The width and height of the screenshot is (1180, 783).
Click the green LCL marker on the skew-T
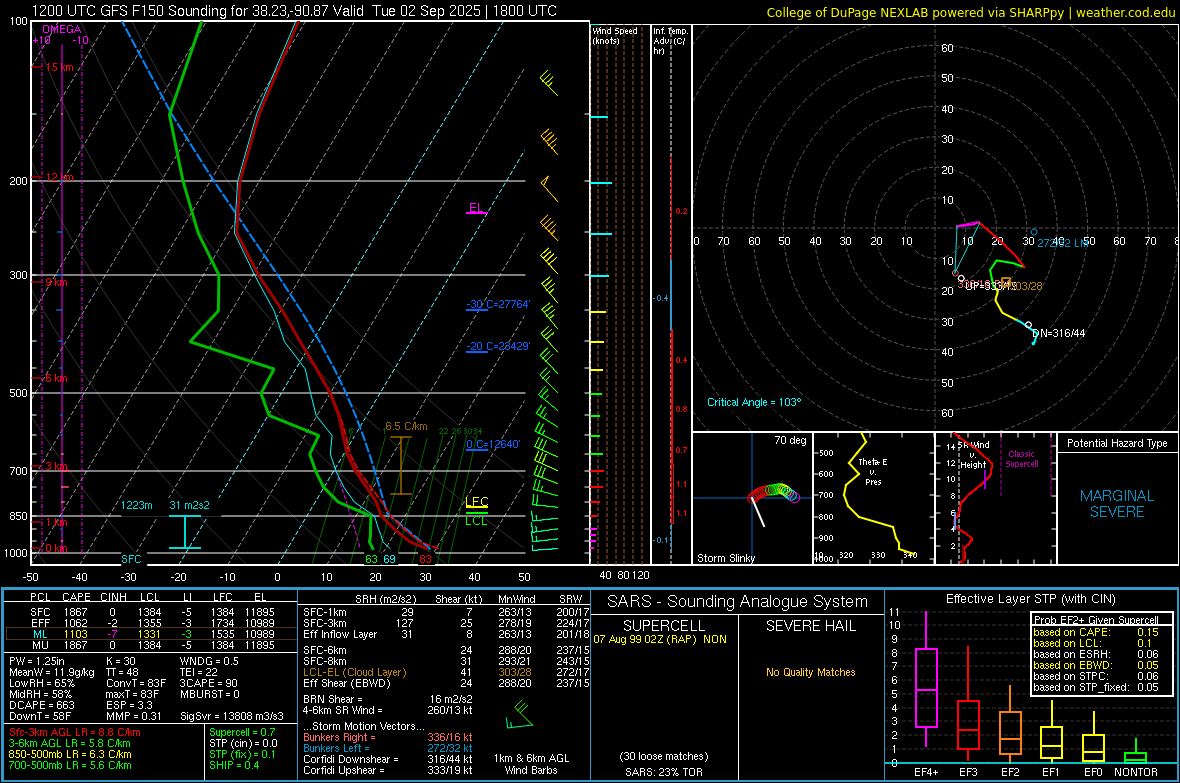pyautogui.click(x=476, y=520)
